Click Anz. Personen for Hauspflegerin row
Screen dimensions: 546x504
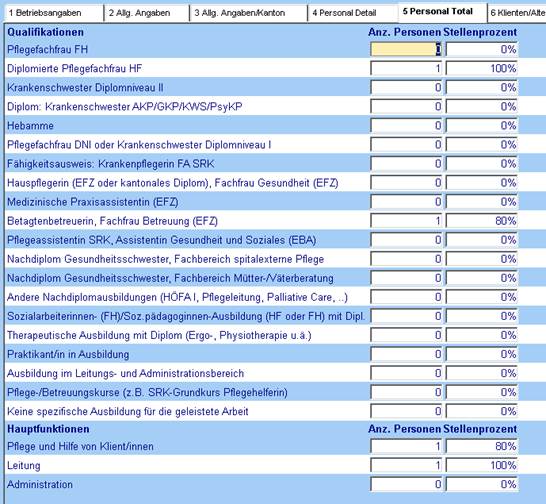[x=406, y=183]
